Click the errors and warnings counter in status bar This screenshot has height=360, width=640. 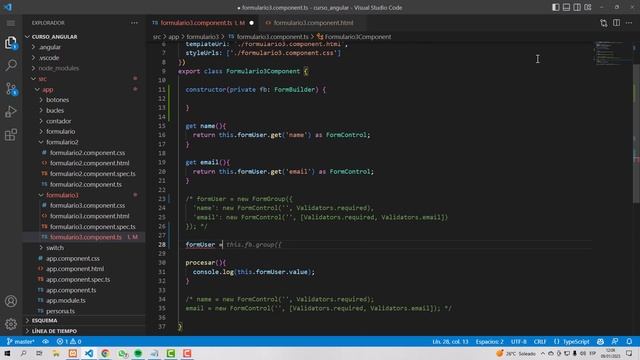[69, 342]
